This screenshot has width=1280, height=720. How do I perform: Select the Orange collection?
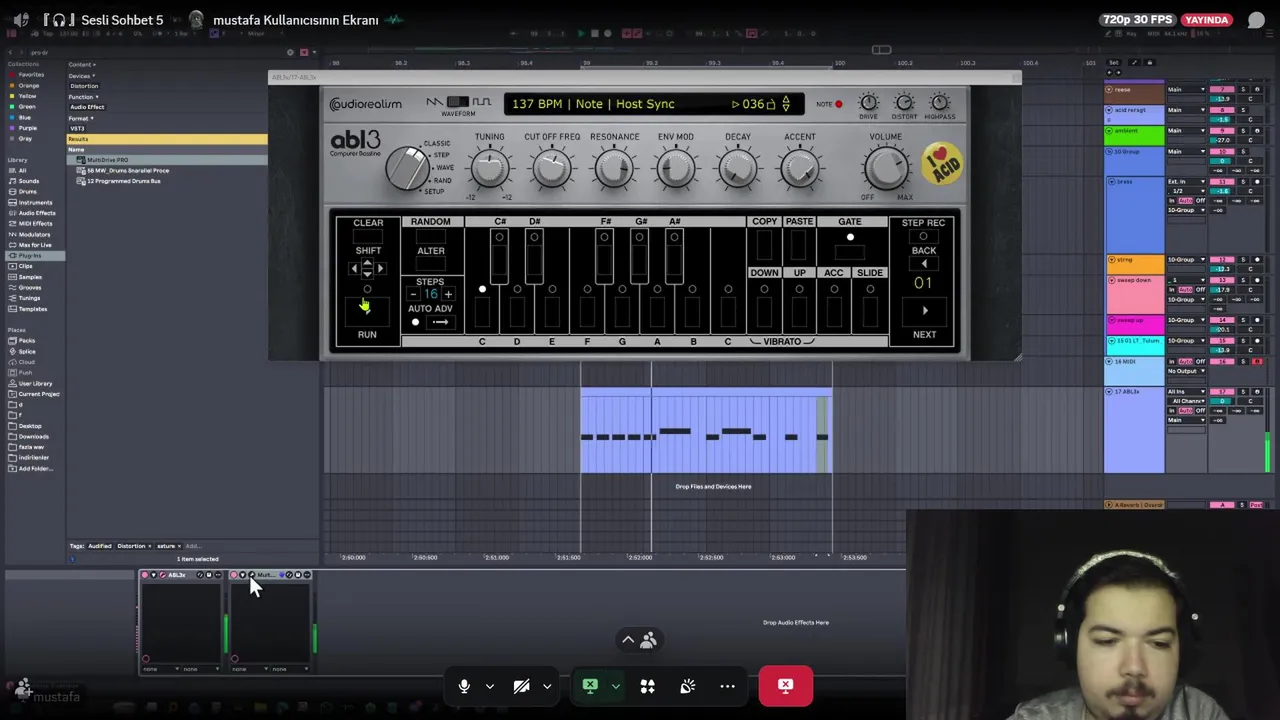[29, 85]
